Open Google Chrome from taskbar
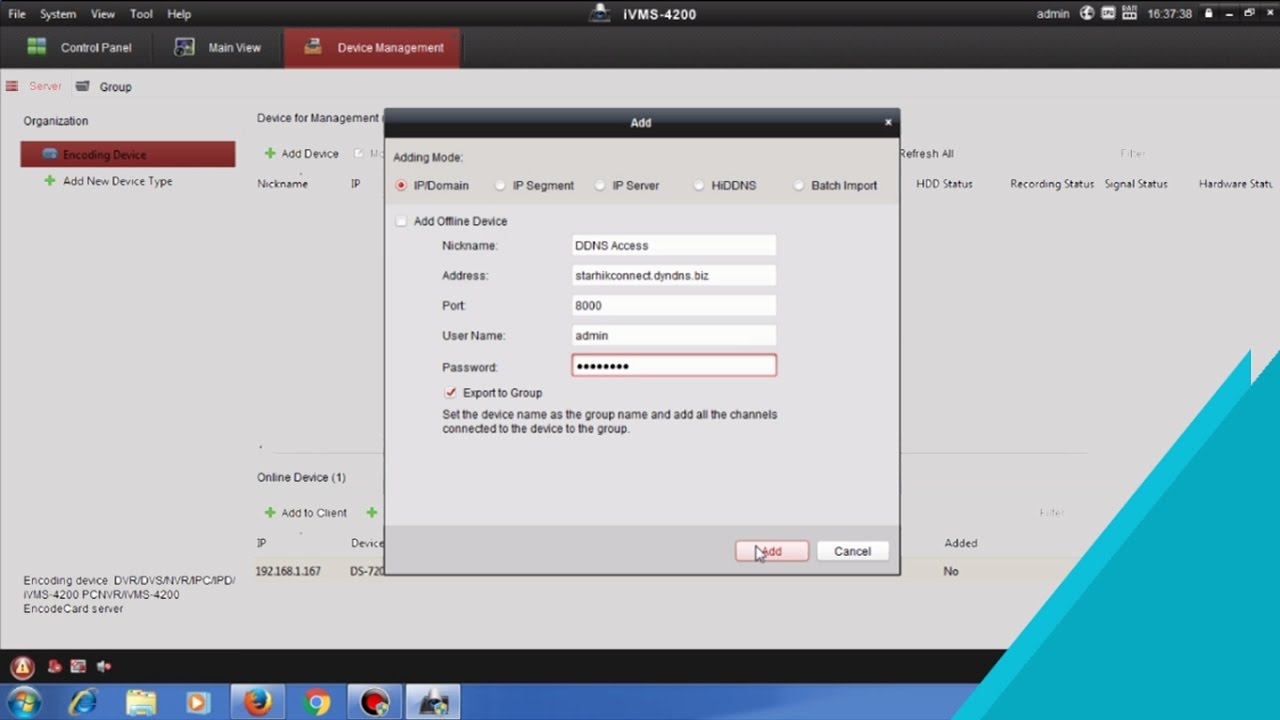Screen dimensions: 1280x720 pos(317,702)
